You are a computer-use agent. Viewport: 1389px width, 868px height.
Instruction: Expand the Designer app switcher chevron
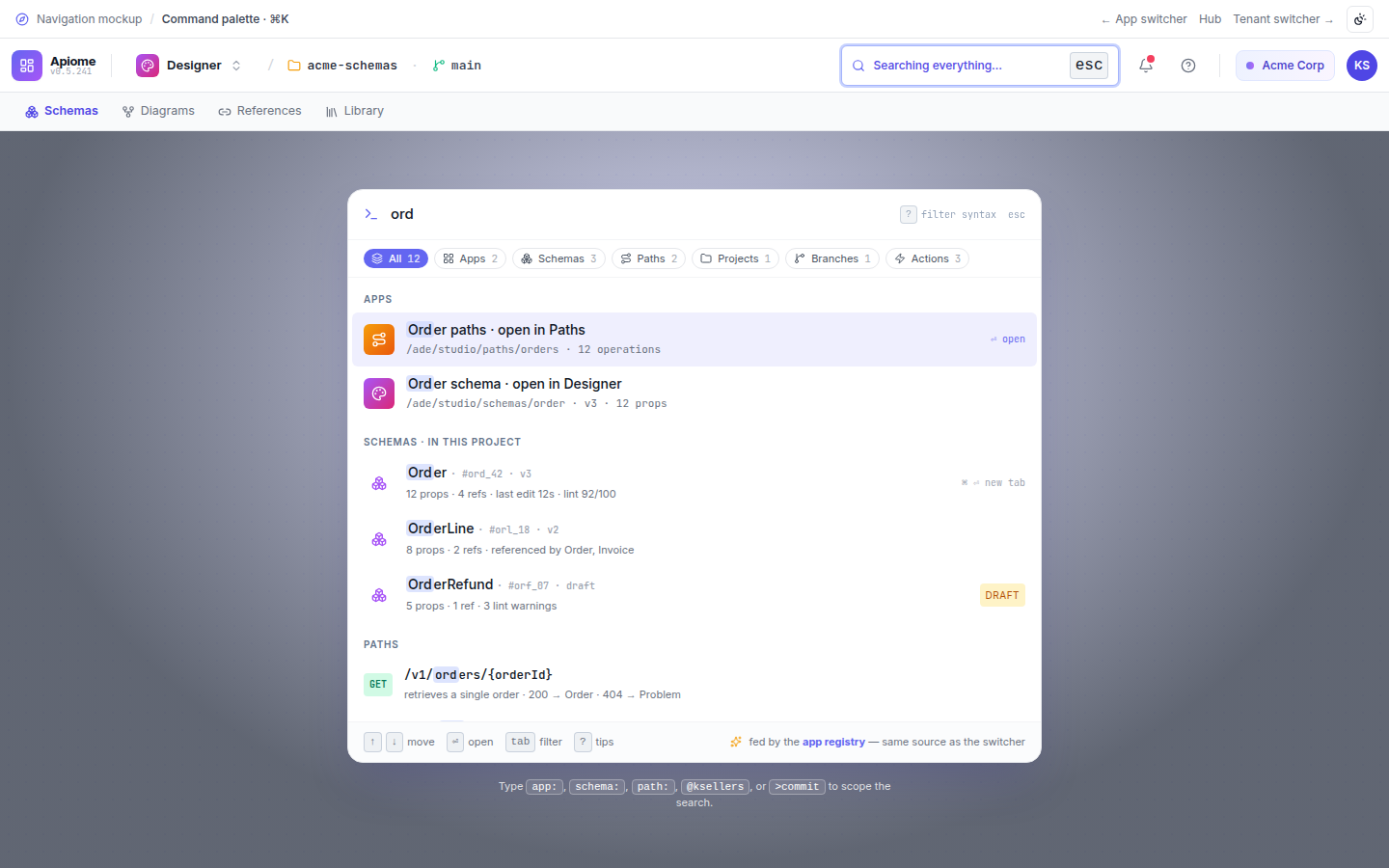(x=236, y=66)
